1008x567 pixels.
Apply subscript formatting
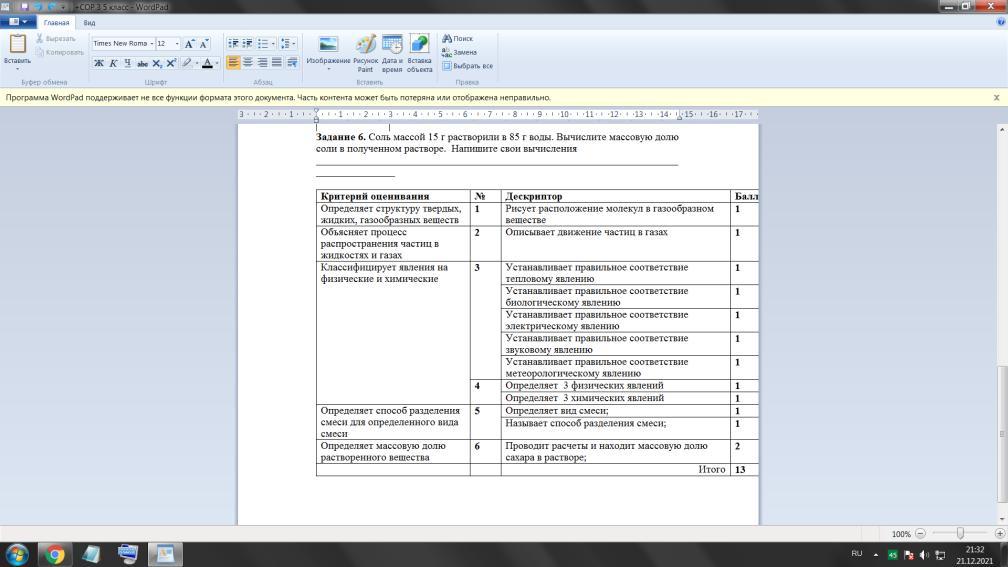pos(157,63)
